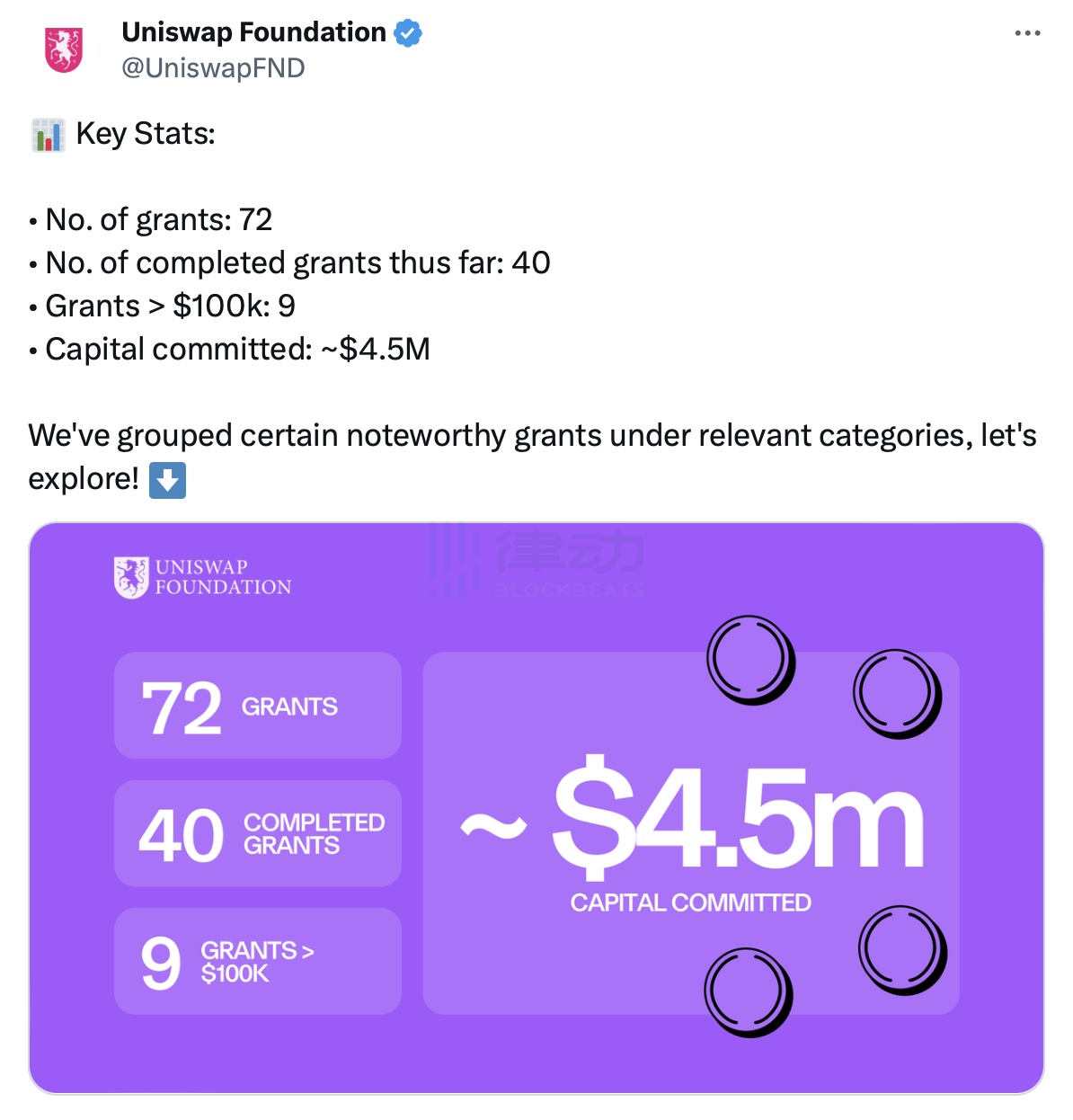Click the blue verified badge
Screen dimensions: 1073x1120
[x=408, y=33]
